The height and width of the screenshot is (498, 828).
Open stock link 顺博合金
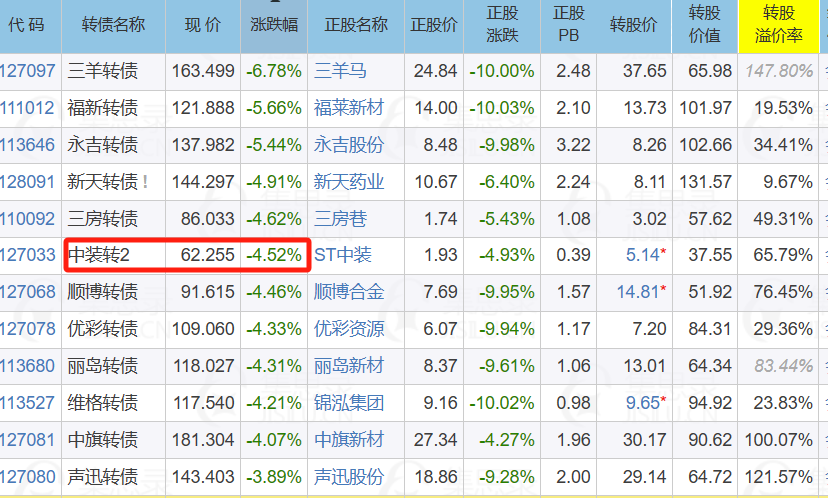click(x=349, y=292)
